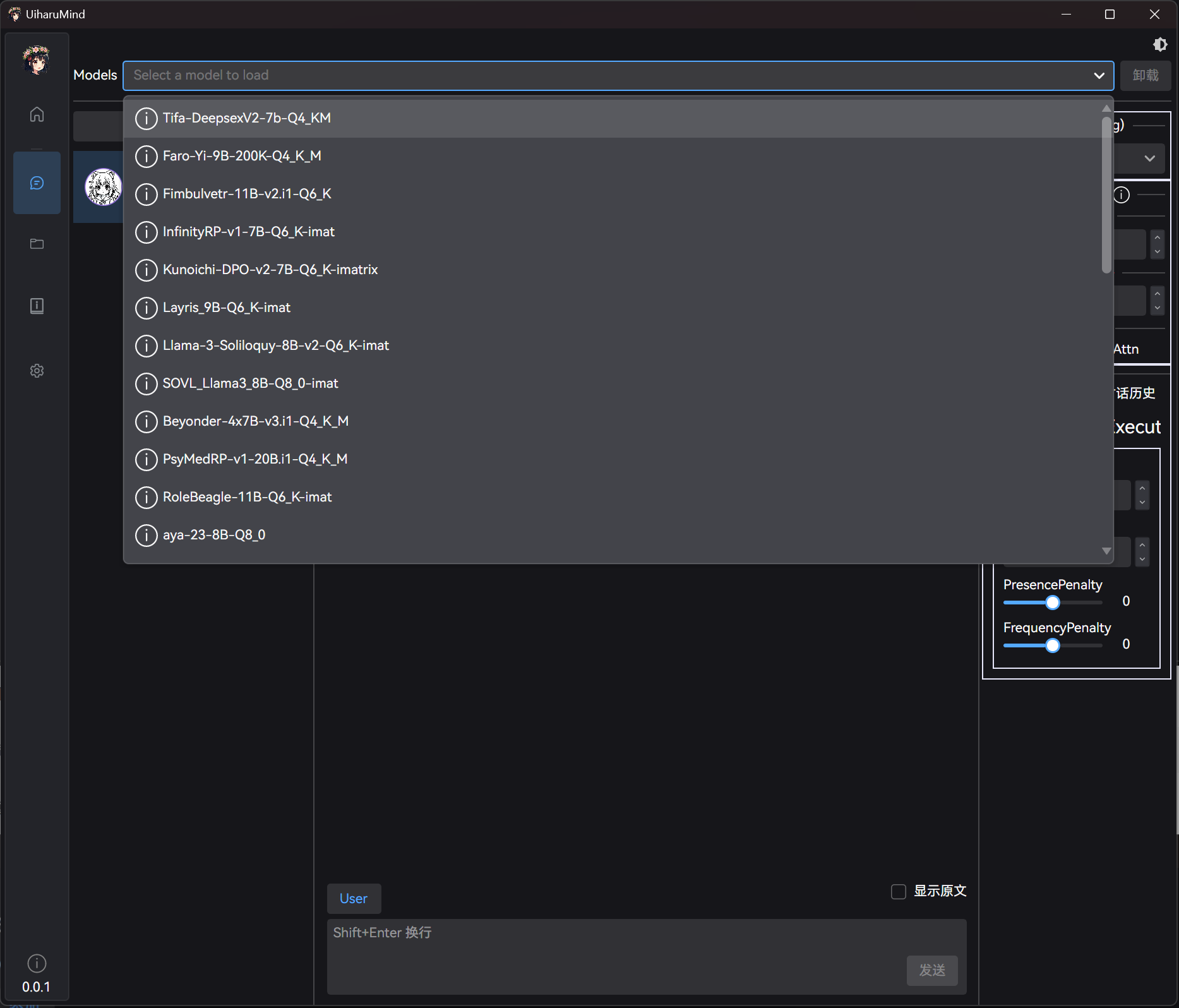The height and width of the screenshot is (1008, 1179).
Task: Click the about info icon above version
Action: coord(37,963)
